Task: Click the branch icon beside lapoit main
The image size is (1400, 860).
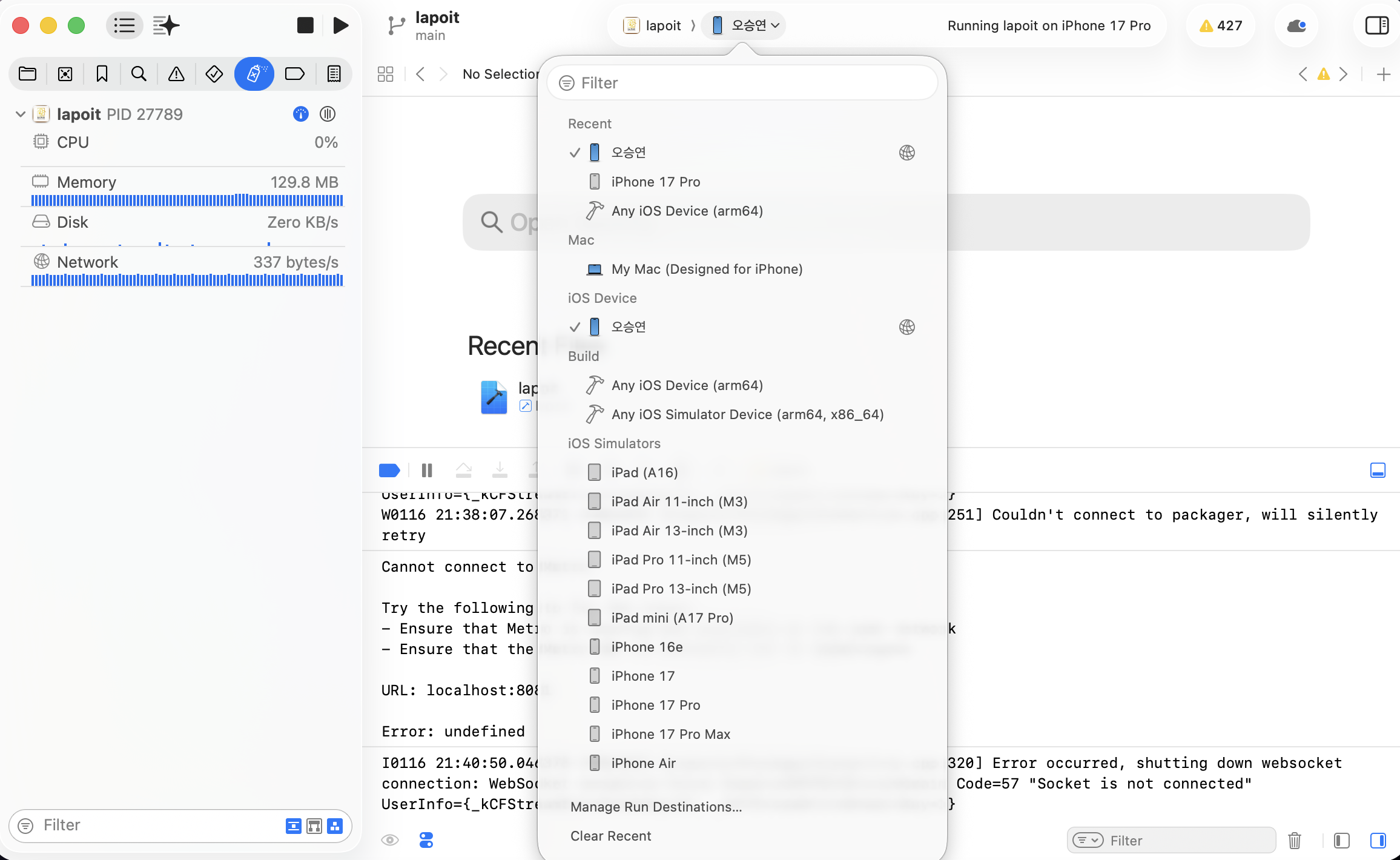Action: pos(397,25)
